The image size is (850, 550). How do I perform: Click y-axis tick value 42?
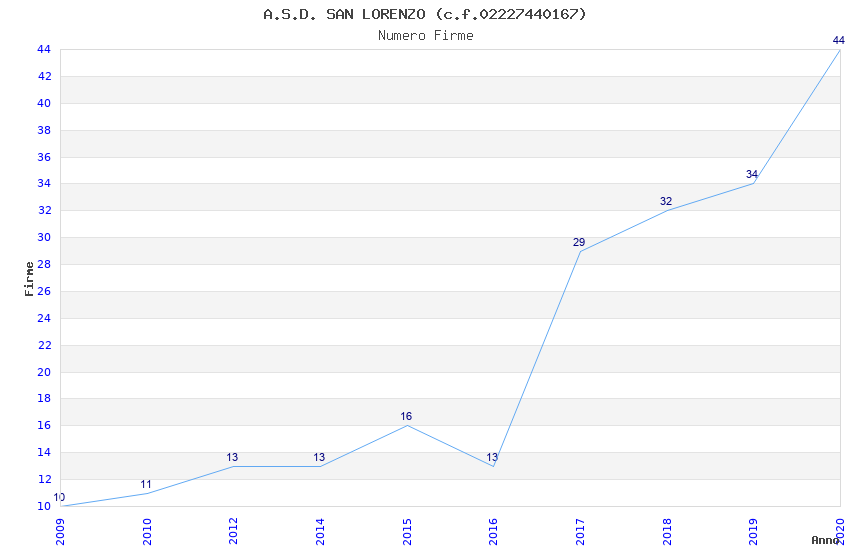pos(44,76)
